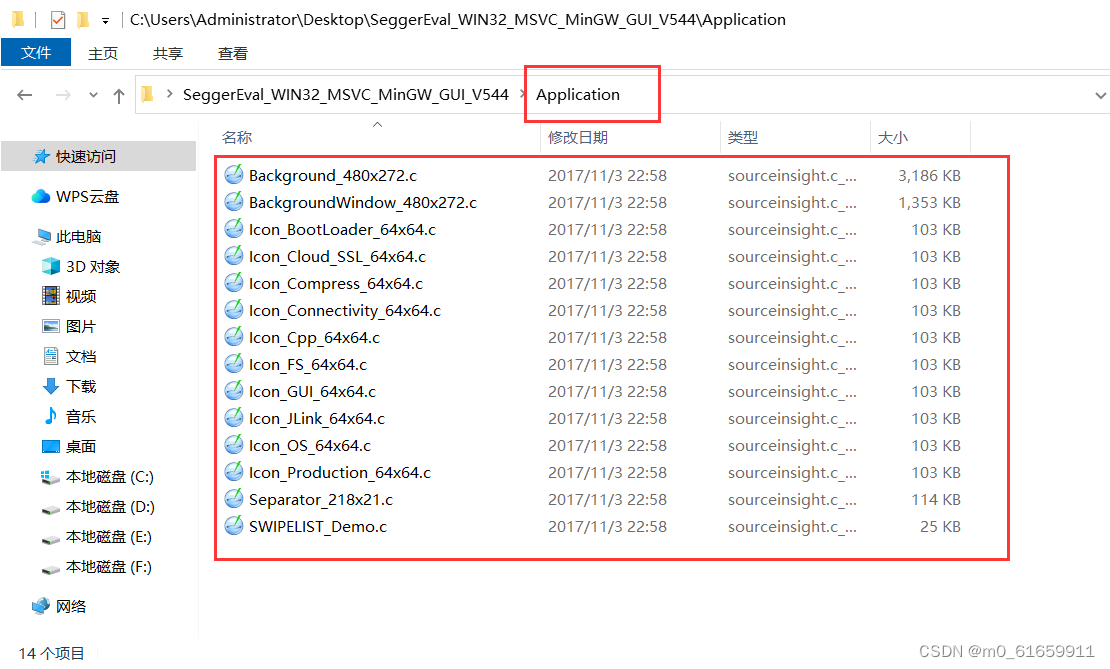This screenshot has width=1110, height=669.
Task: Click the 14 个项目 status bar text
Action: coord(51,653)
